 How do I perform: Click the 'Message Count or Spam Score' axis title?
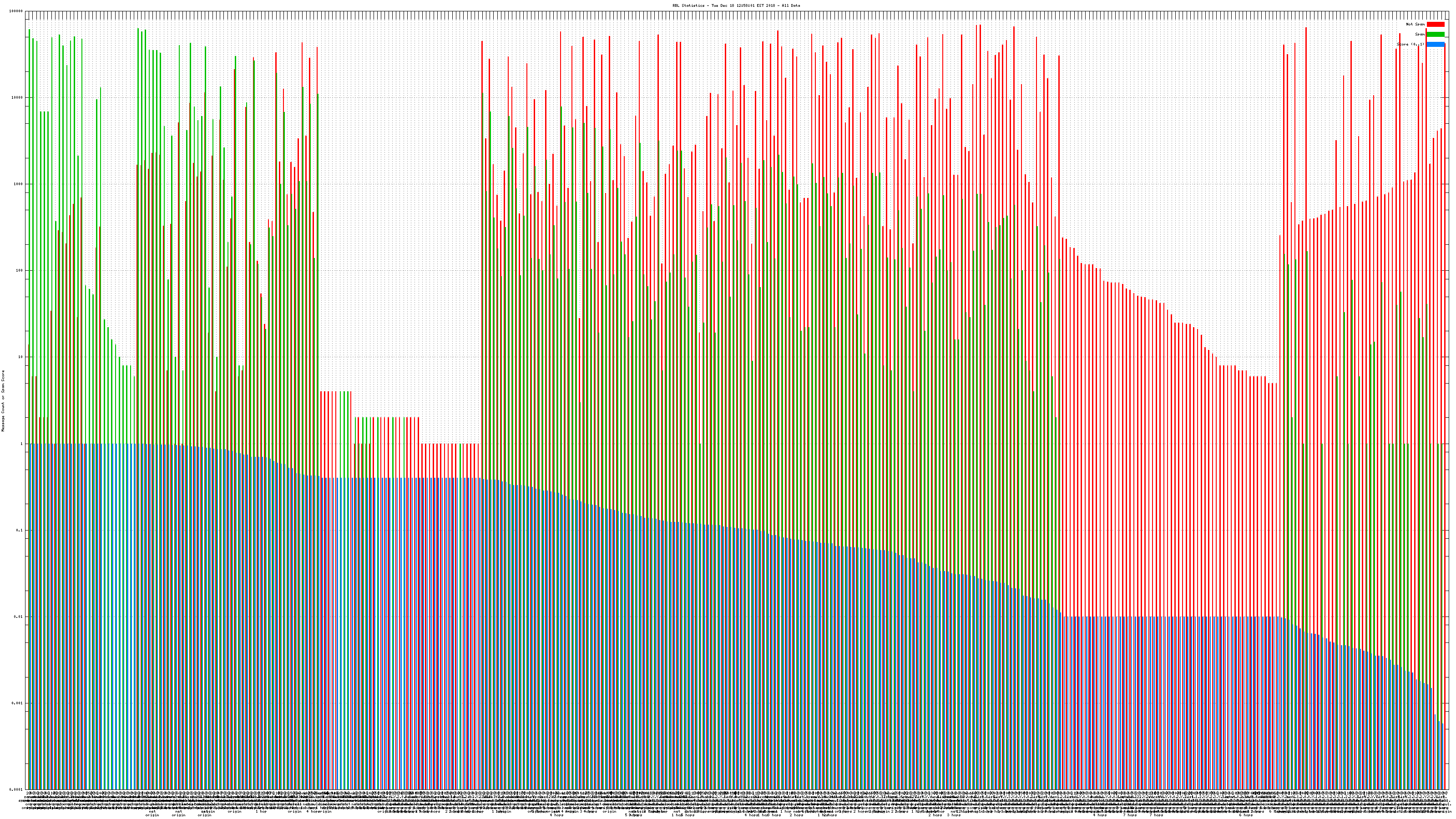3,401
